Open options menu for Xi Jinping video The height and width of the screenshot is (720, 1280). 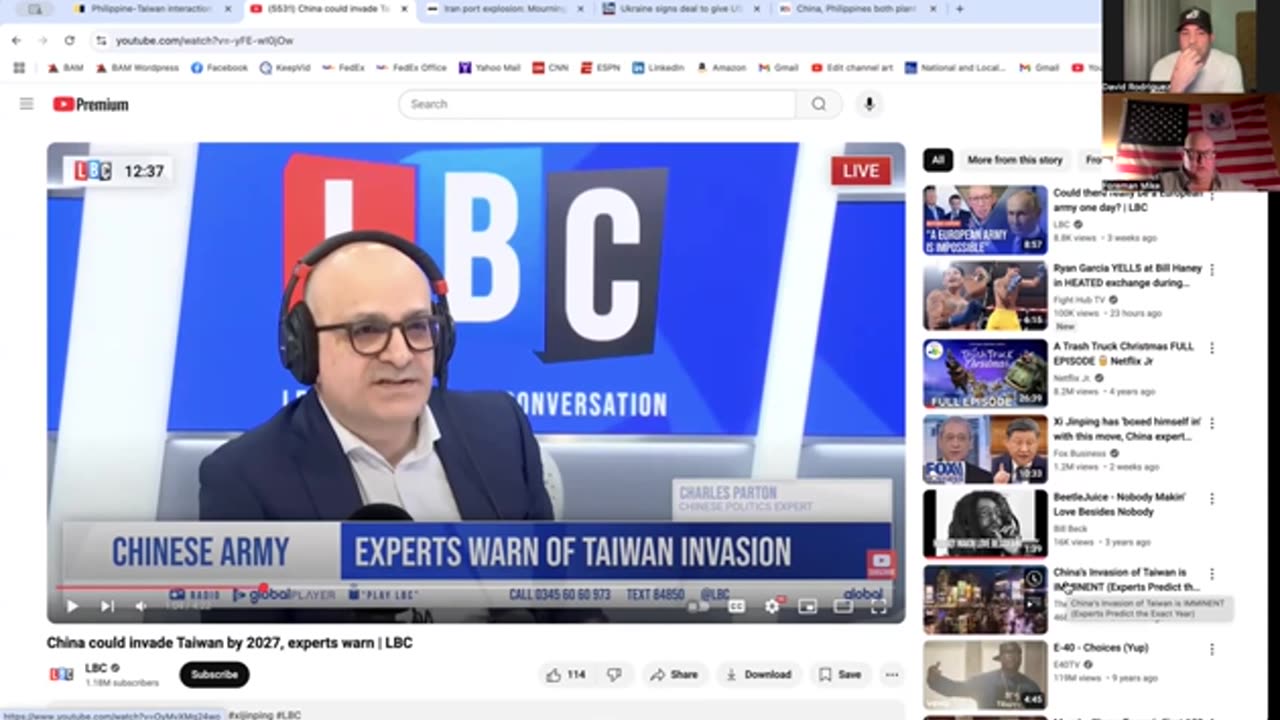point(1212,423)
